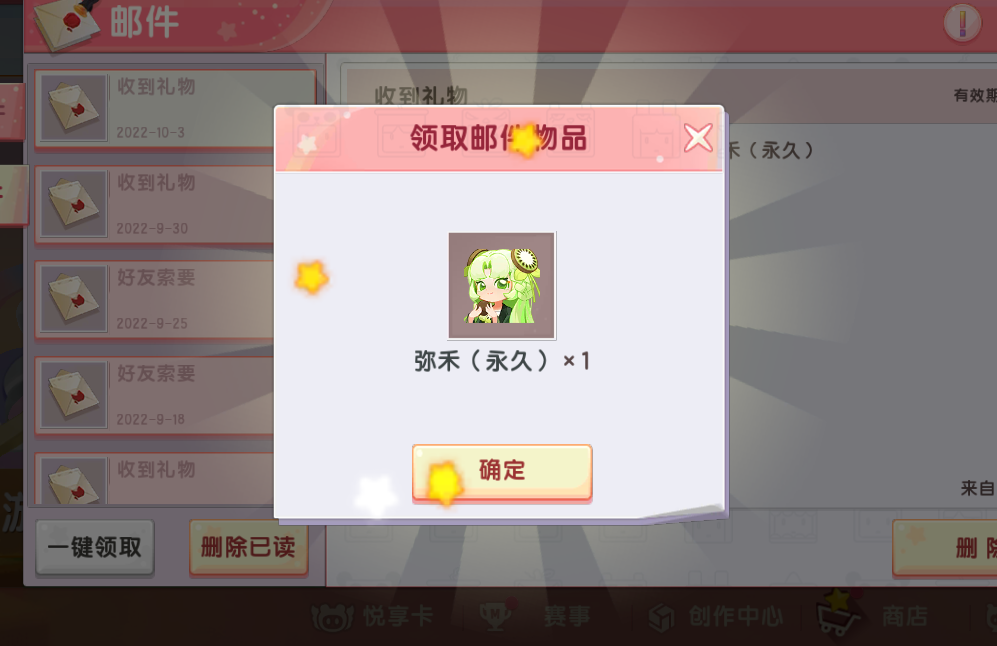This screenshot has height=646, width=997.
Task: Open the last partially visible 收到礼物 mail
Action: (x=156, y=479)
